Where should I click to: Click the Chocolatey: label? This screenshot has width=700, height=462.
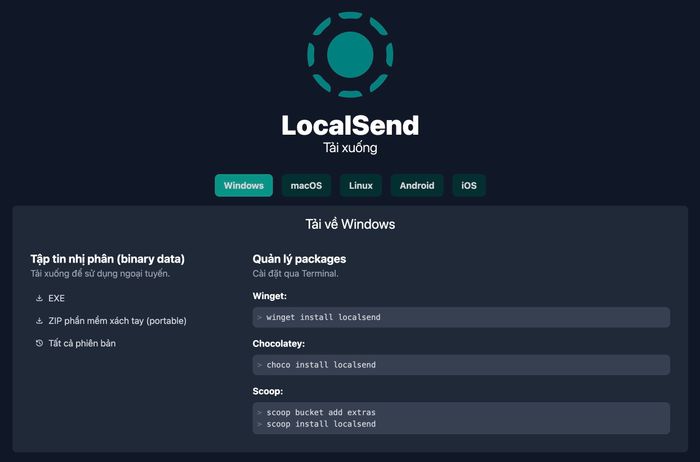tap(279, 344)
